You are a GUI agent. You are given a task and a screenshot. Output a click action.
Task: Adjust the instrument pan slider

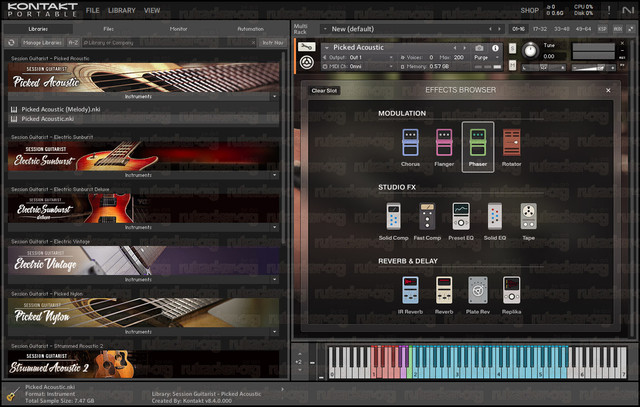point(544,68)
